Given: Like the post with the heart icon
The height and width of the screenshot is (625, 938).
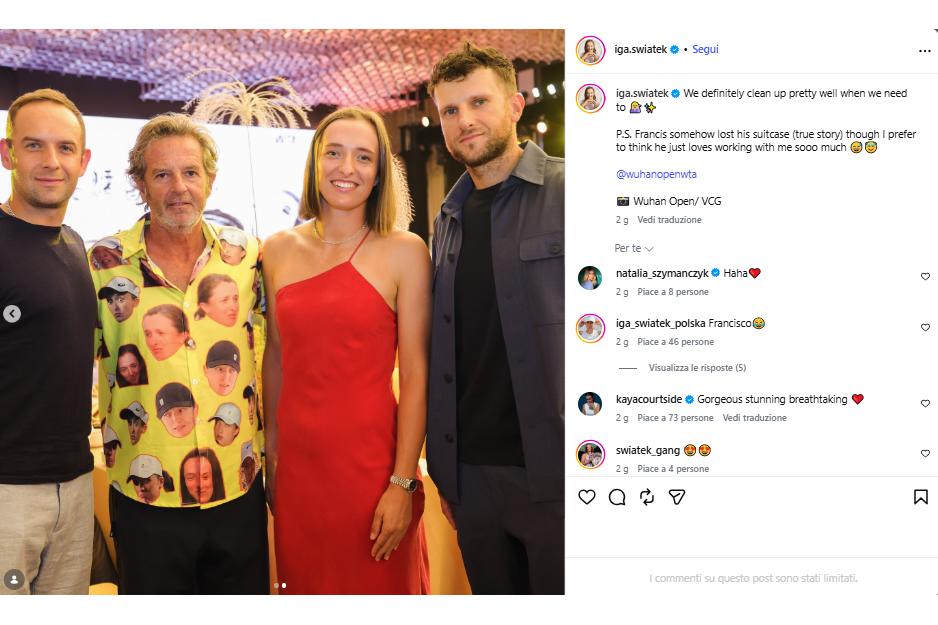Looking at the screenshot, I should tap(587, 497).
